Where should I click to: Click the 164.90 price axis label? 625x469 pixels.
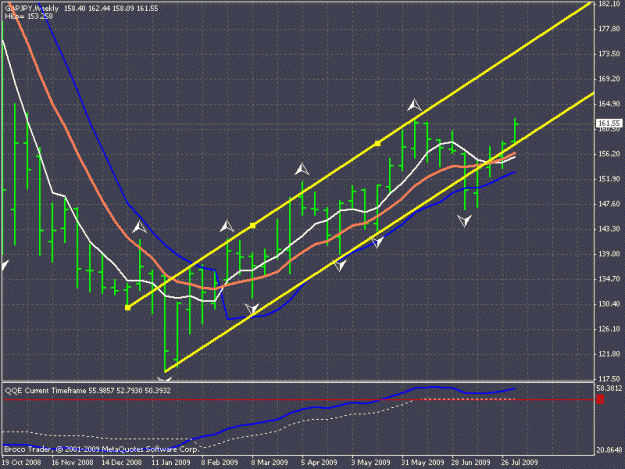click(609, 104)
